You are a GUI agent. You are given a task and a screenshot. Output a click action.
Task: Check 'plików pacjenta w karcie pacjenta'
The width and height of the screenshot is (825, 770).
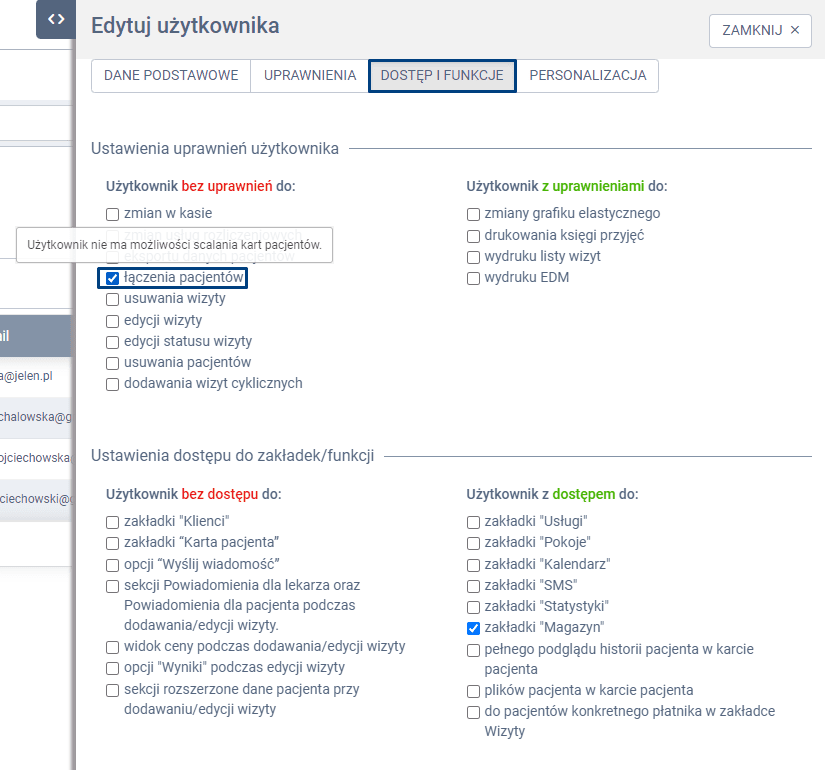pyautogui.click(x=473, y=691)
